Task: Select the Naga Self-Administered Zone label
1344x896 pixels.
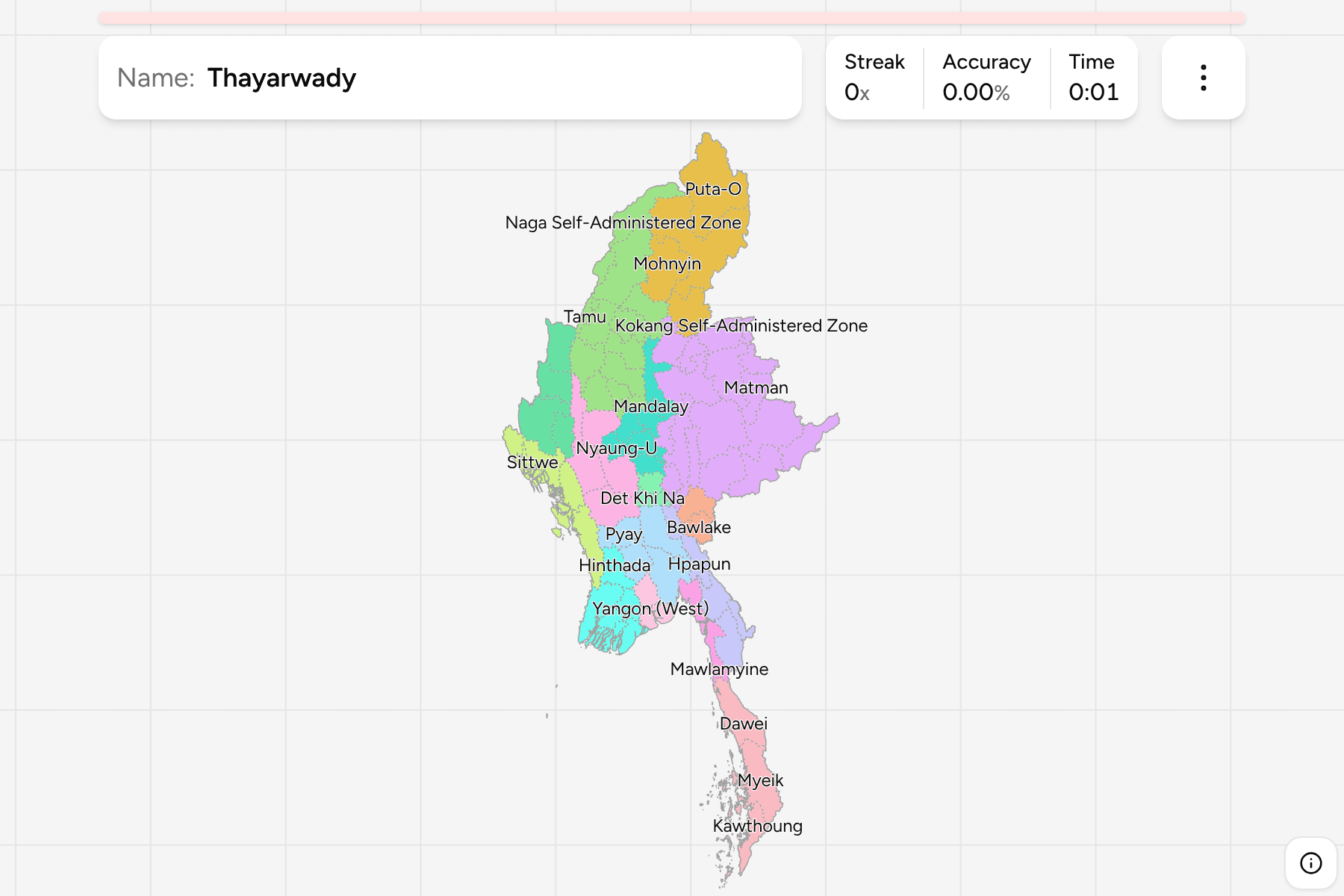Action: pyautogui.click(x=623, y=223)
